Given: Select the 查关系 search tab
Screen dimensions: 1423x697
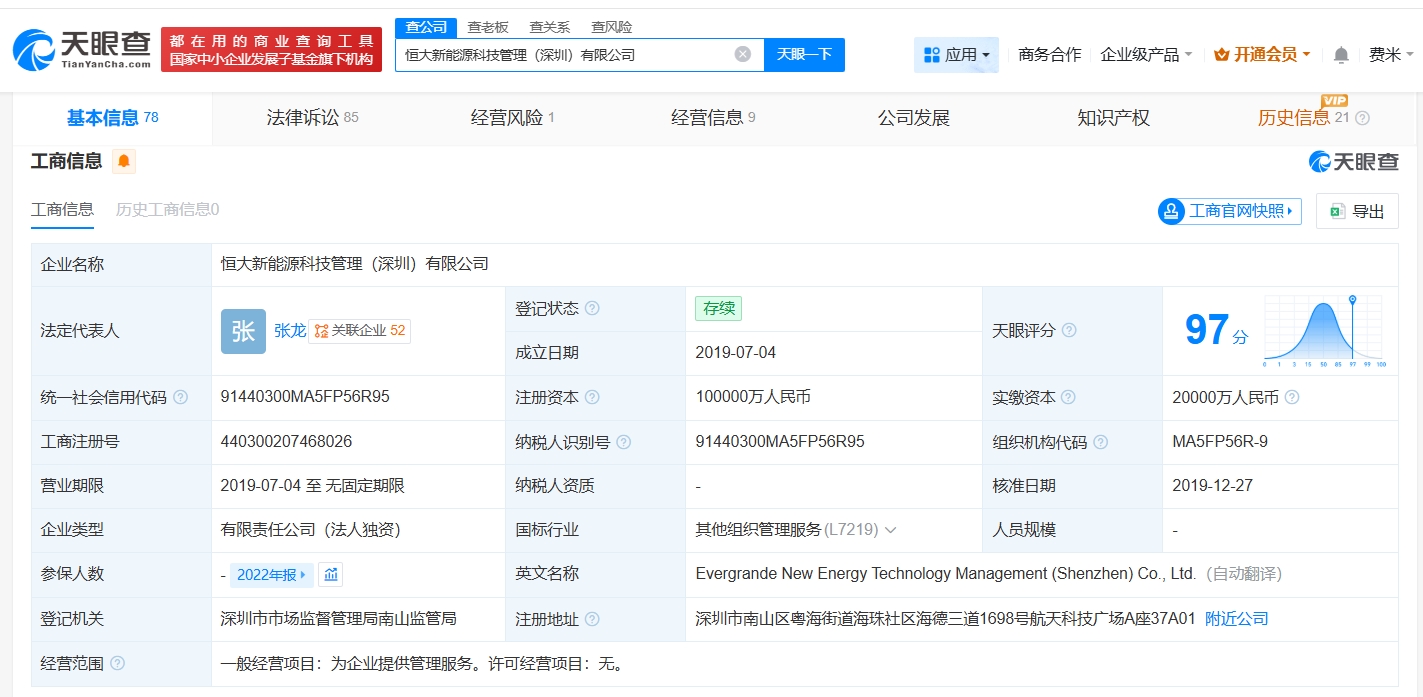Looking at the screenshot, I should click(x=550, y=27).
